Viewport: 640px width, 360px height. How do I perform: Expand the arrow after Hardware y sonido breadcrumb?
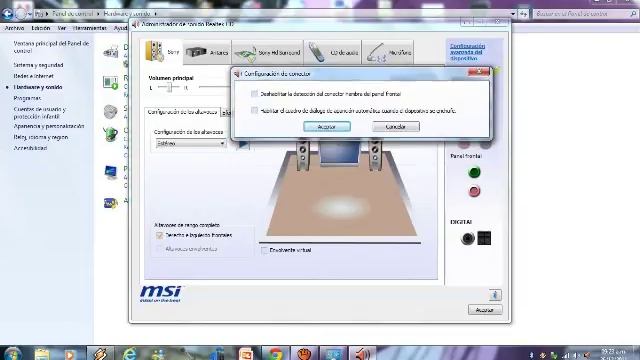[x=156, y=14]
